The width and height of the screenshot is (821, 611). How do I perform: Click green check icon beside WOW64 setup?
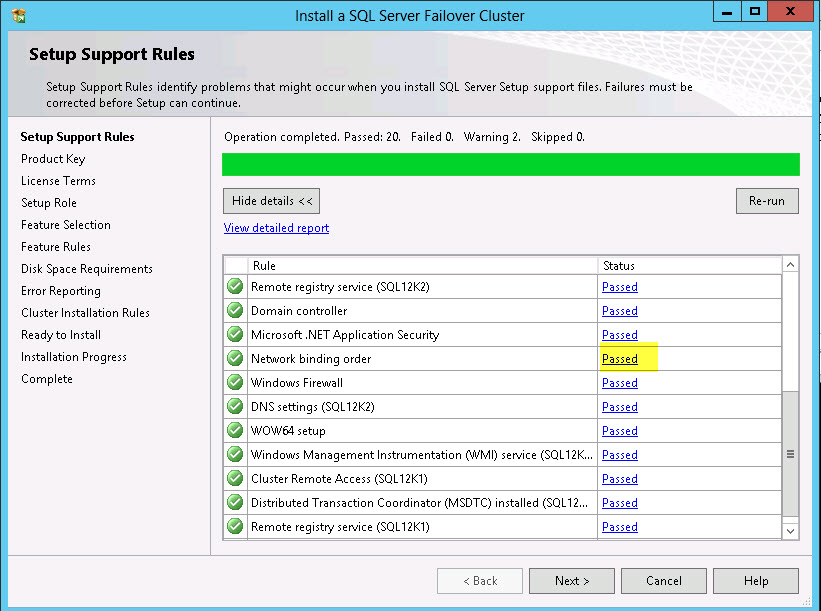click(x=235, y=430)
